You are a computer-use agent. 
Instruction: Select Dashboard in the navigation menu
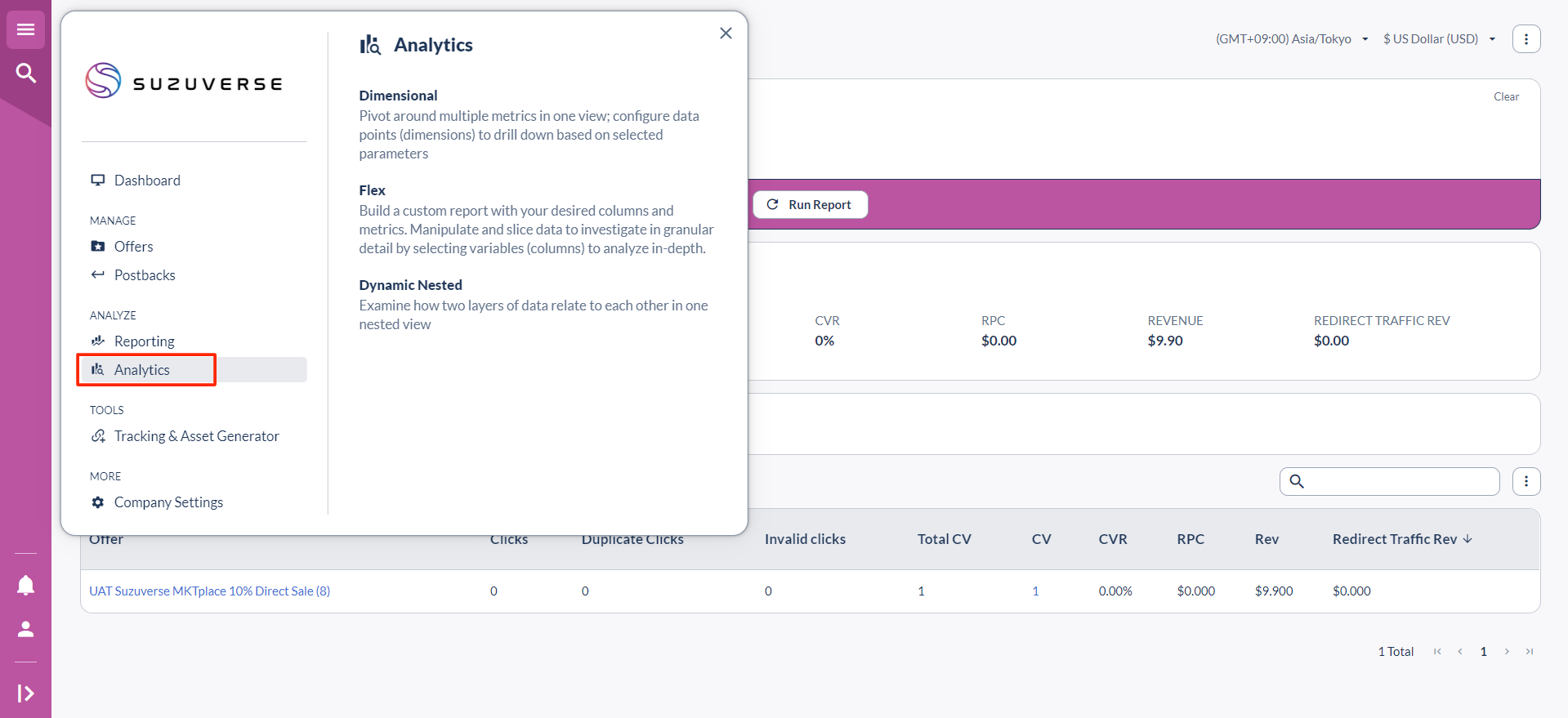click(x=147, y=181)
